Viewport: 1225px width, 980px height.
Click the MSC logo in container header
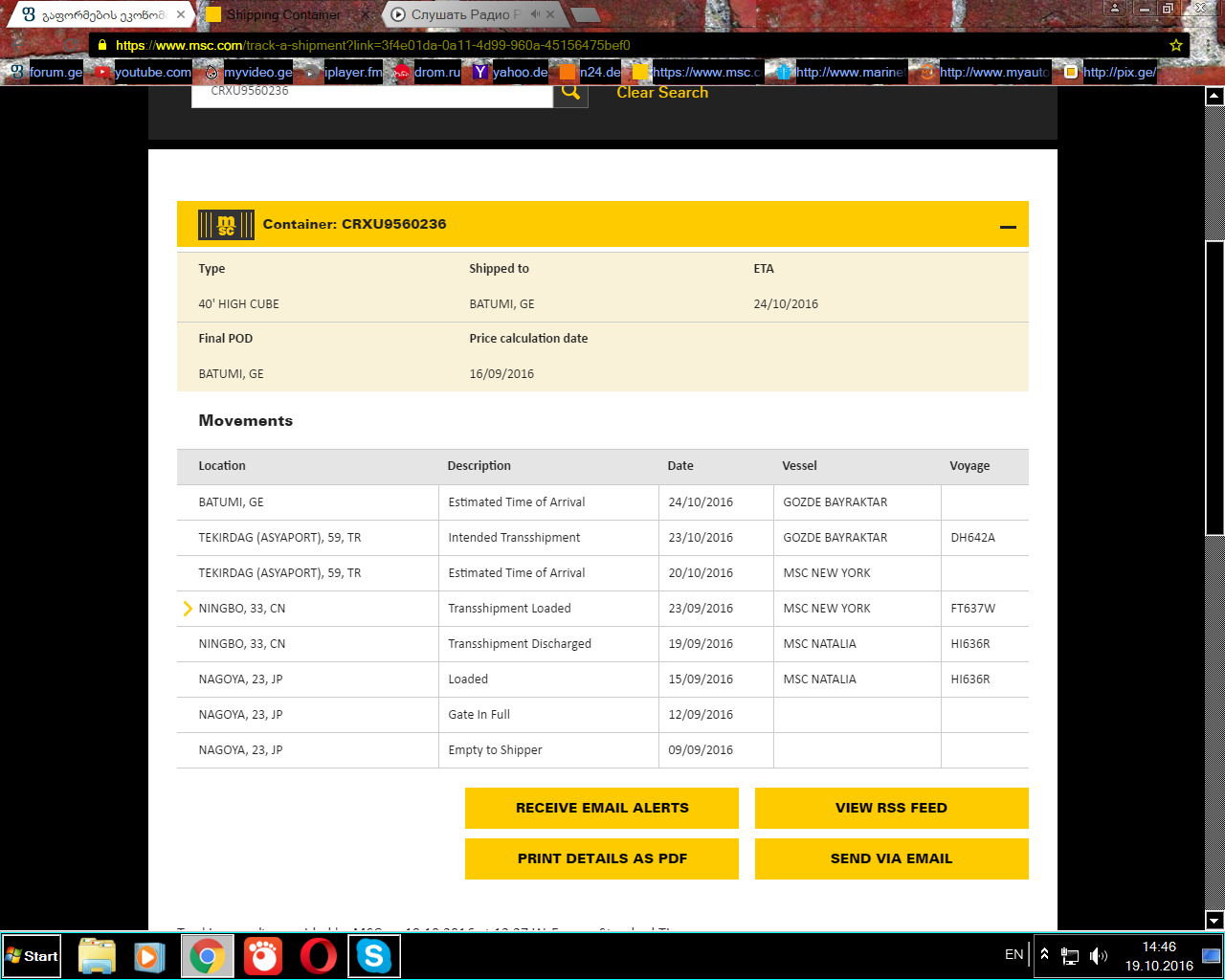click(226, 225)
